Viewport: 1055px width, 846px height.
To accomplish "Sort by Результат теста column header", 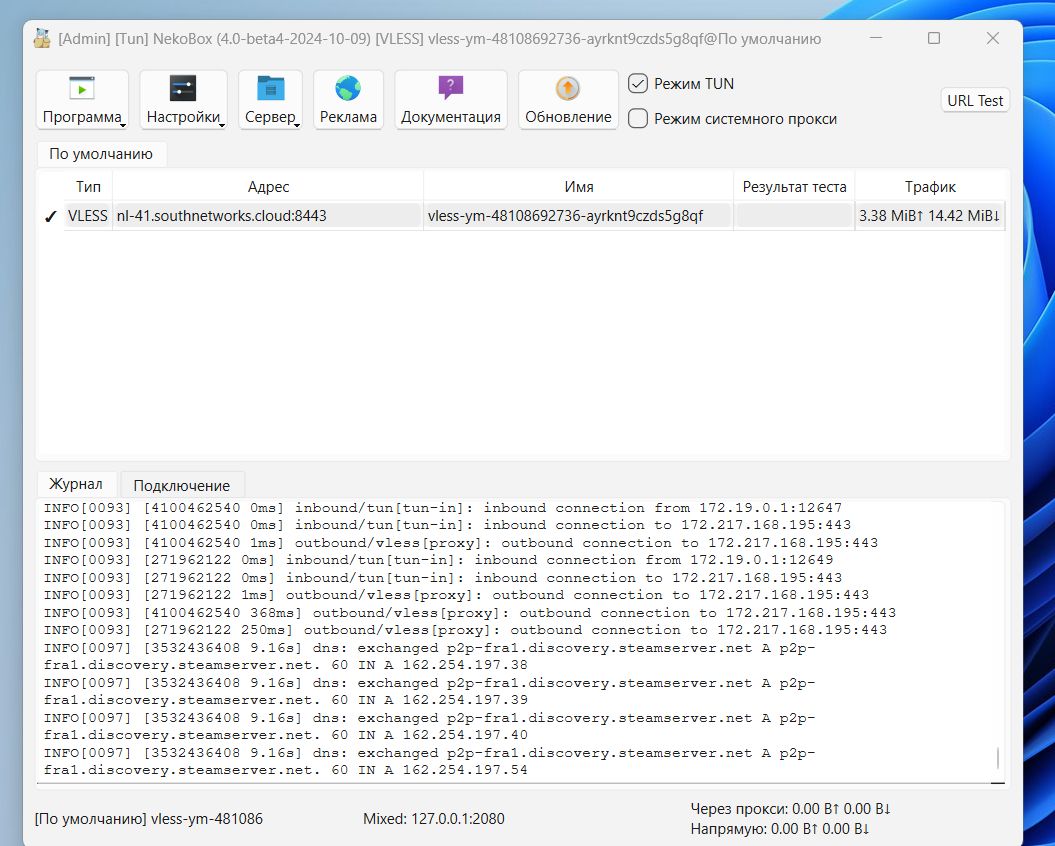I will 795,186.
